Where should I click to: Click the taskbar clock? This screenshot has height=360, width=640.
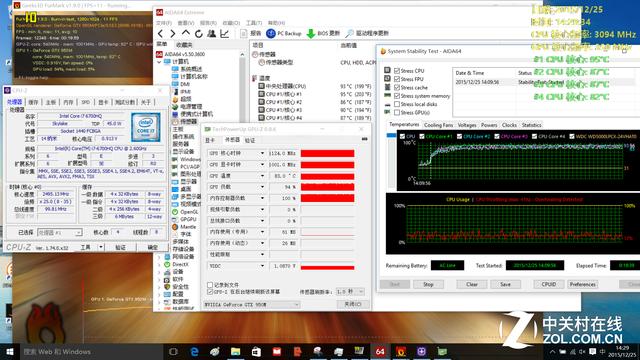(622, 351)
